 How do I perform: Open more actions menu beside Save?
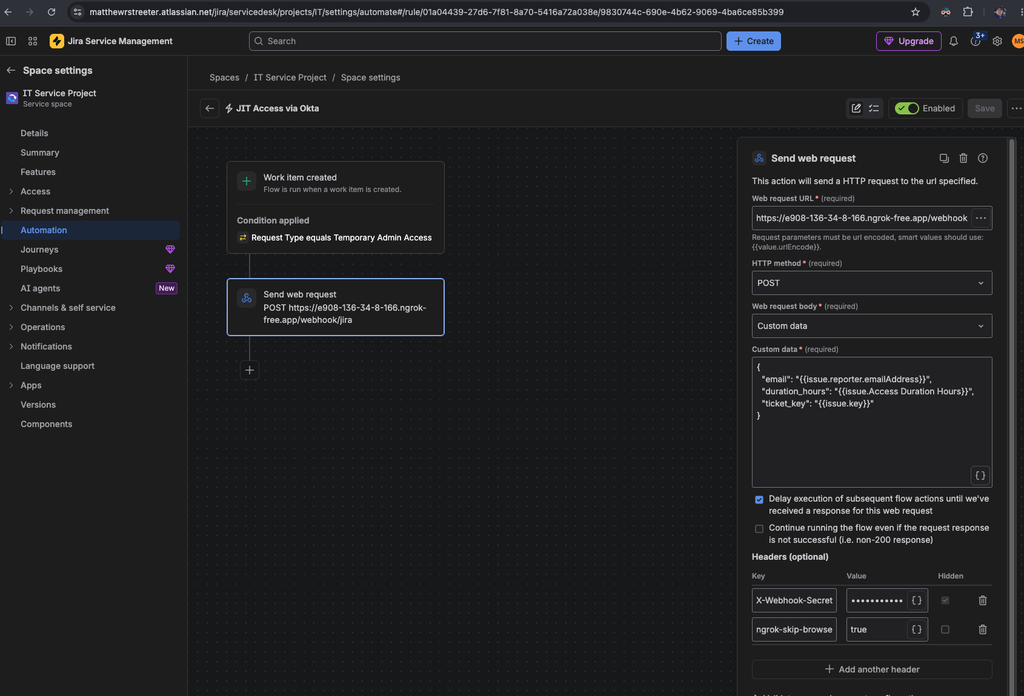point(1016,108)
